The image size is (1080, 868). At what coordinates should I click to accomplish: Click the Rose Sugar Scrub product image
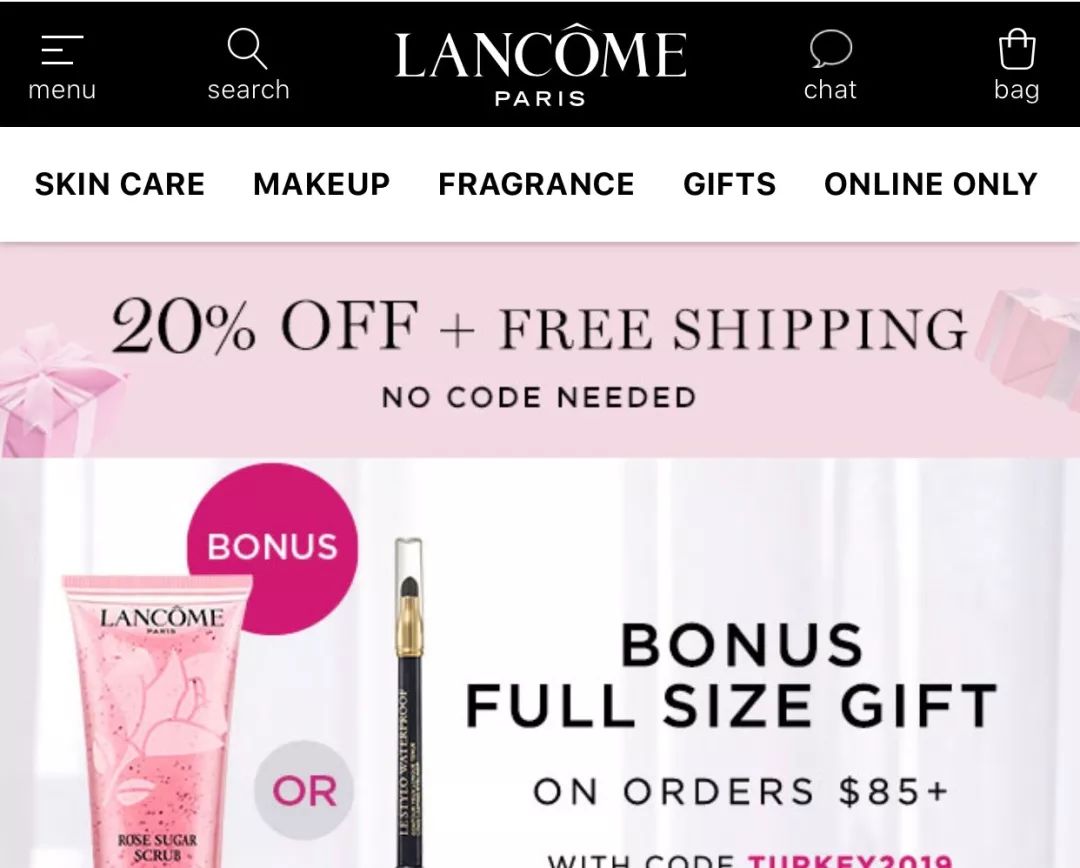pos(157,721)
